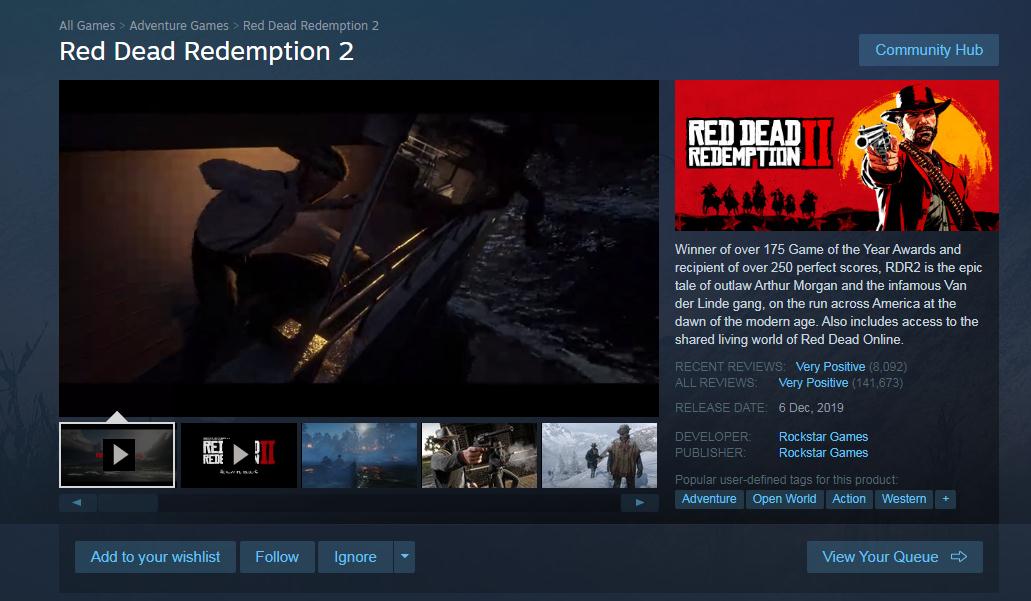Screen dimensions: 1031x601
Task: Open the Adventure Games breadcrumb
Action: pos(179,26)
